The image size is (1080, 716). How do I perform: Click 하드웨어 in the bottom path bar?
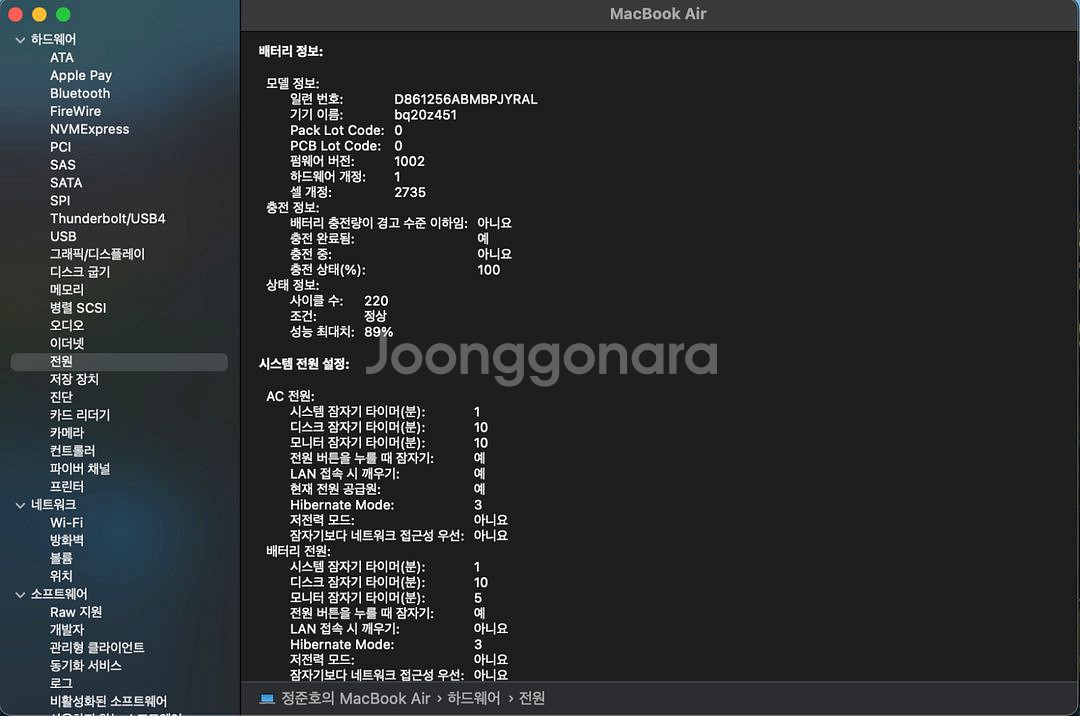(474, 699)
